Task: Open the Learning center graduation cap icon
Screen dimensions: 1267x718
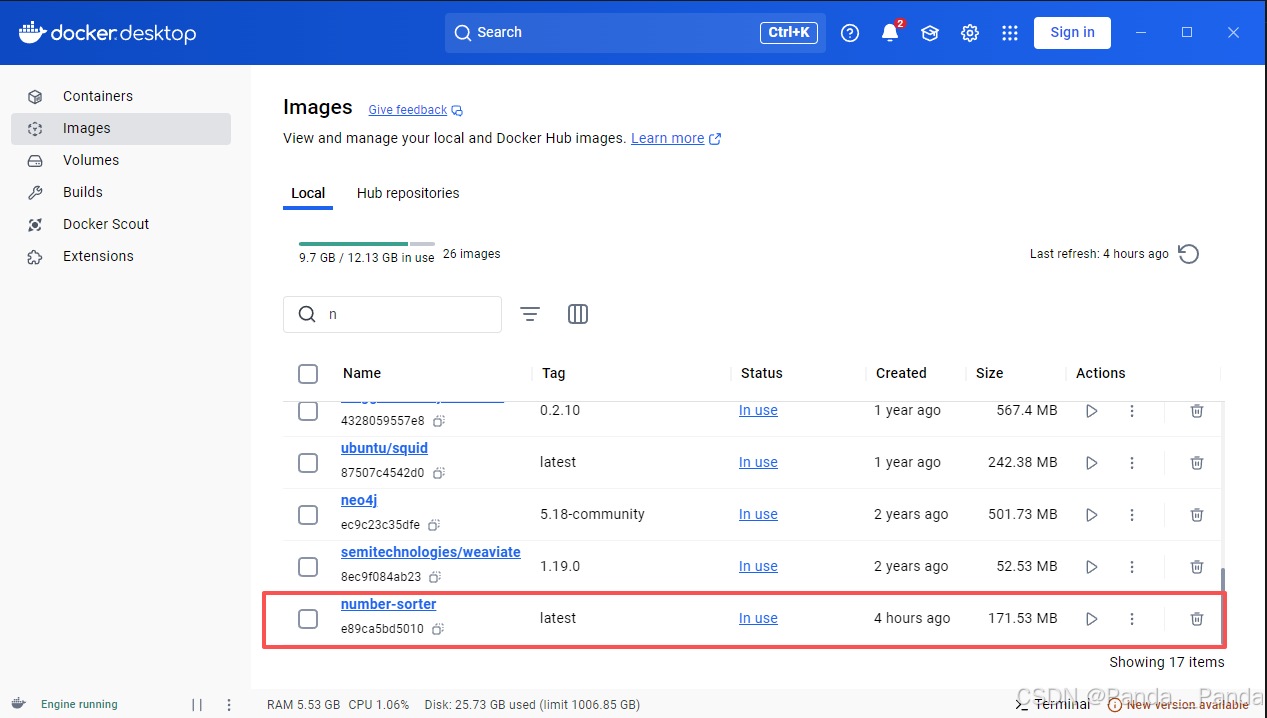Action: pyautogui.click(x=930, y=33)
